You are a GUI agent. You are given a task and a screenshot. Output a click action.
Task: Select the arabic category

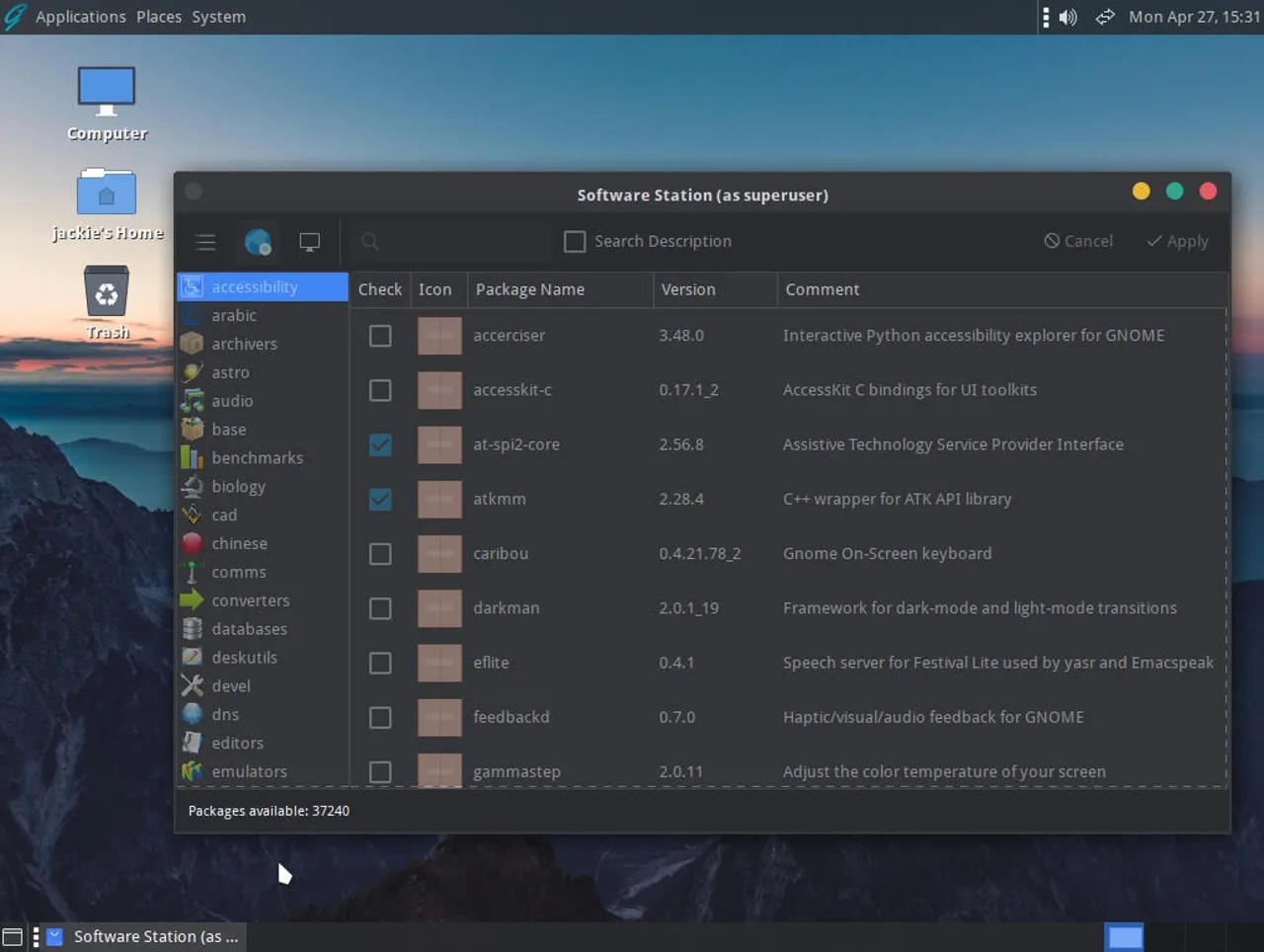pos(263,315)
